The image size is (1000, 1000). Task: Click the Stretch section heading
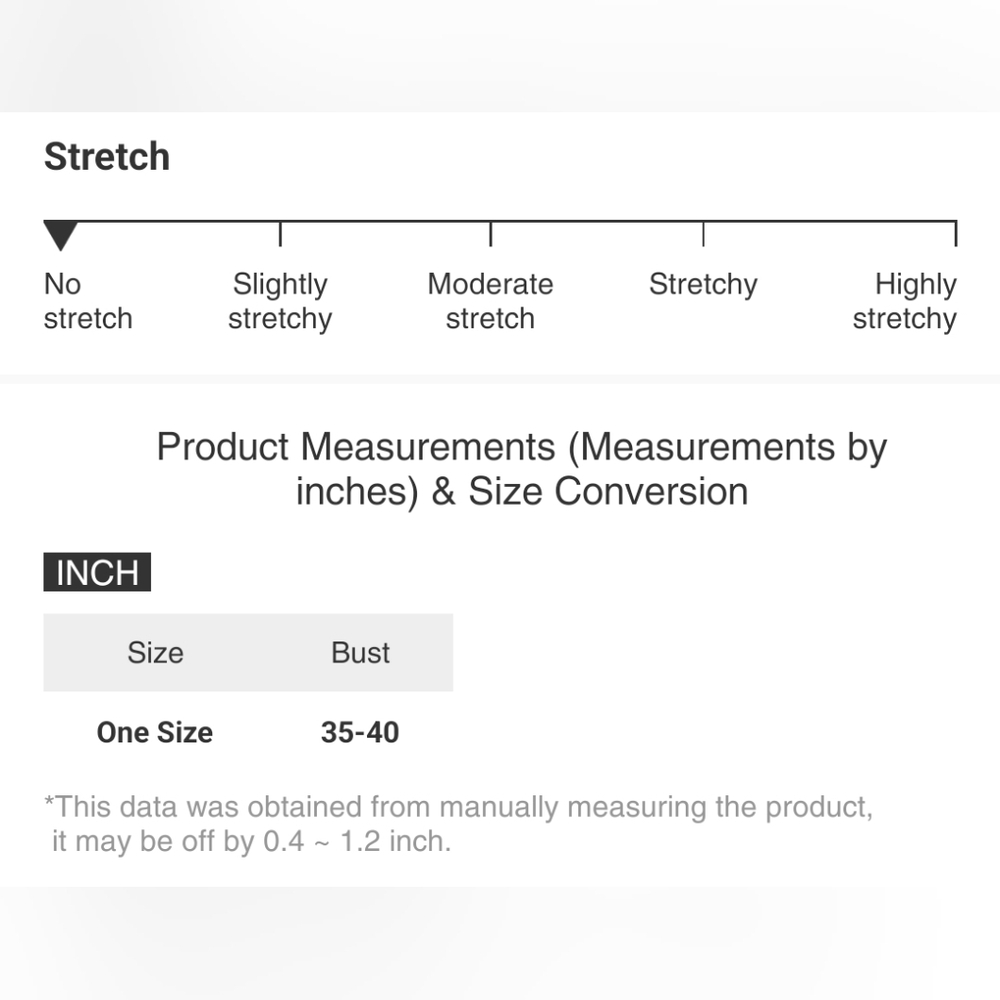[107, 157]
